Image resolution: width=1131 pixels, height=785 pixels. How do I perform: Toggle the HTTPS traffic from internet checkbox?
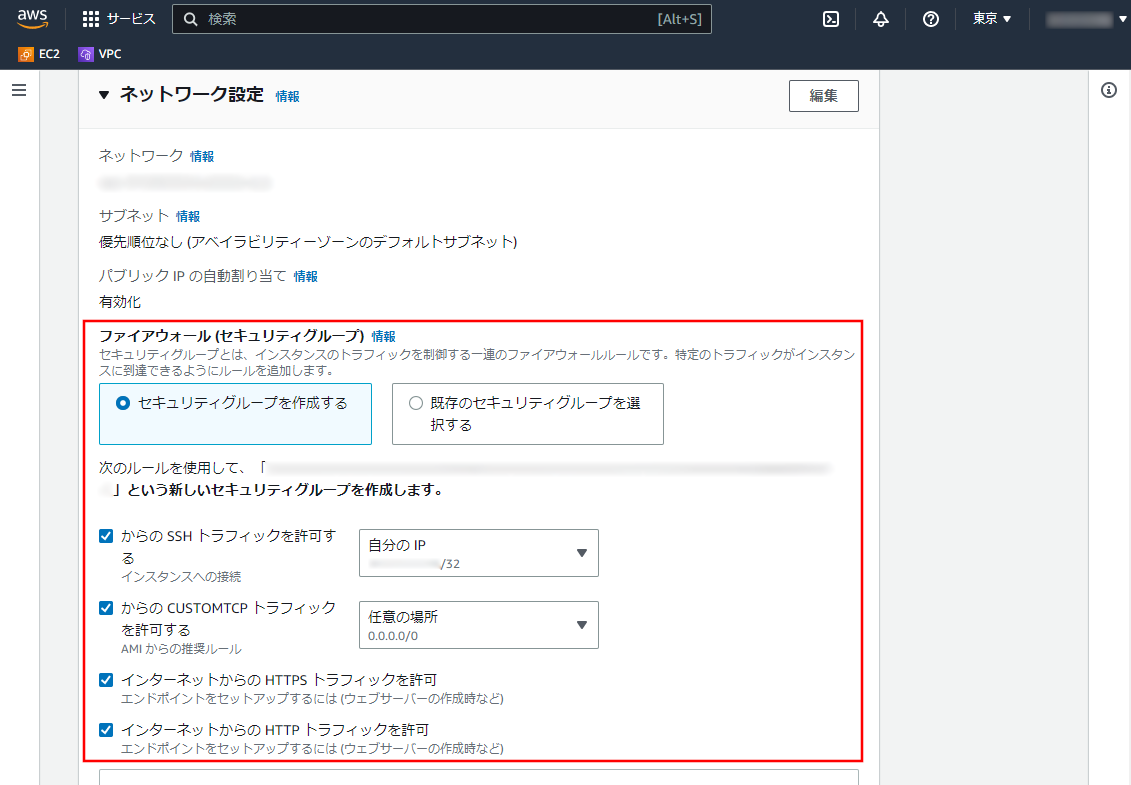point(106,680)
